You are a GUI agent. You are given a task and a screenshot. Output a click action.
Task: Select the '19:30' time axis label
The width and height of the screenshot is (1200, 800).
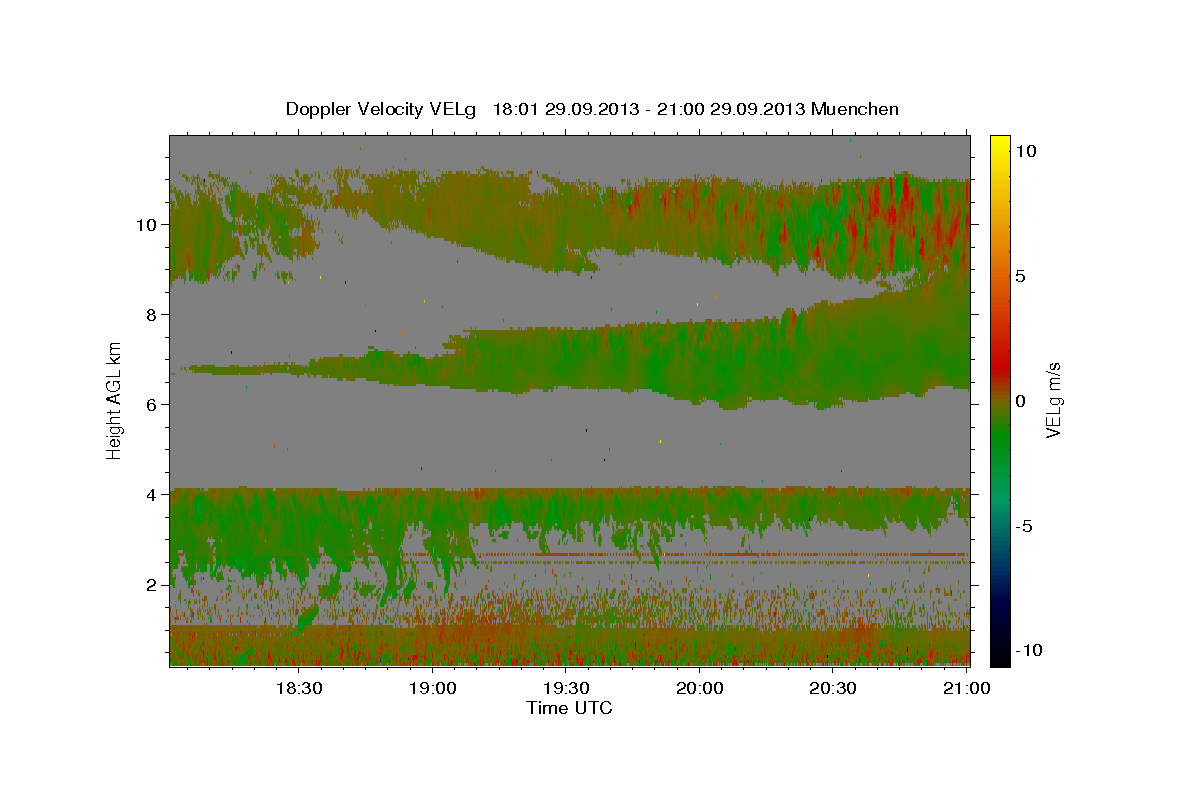point(566,689)
